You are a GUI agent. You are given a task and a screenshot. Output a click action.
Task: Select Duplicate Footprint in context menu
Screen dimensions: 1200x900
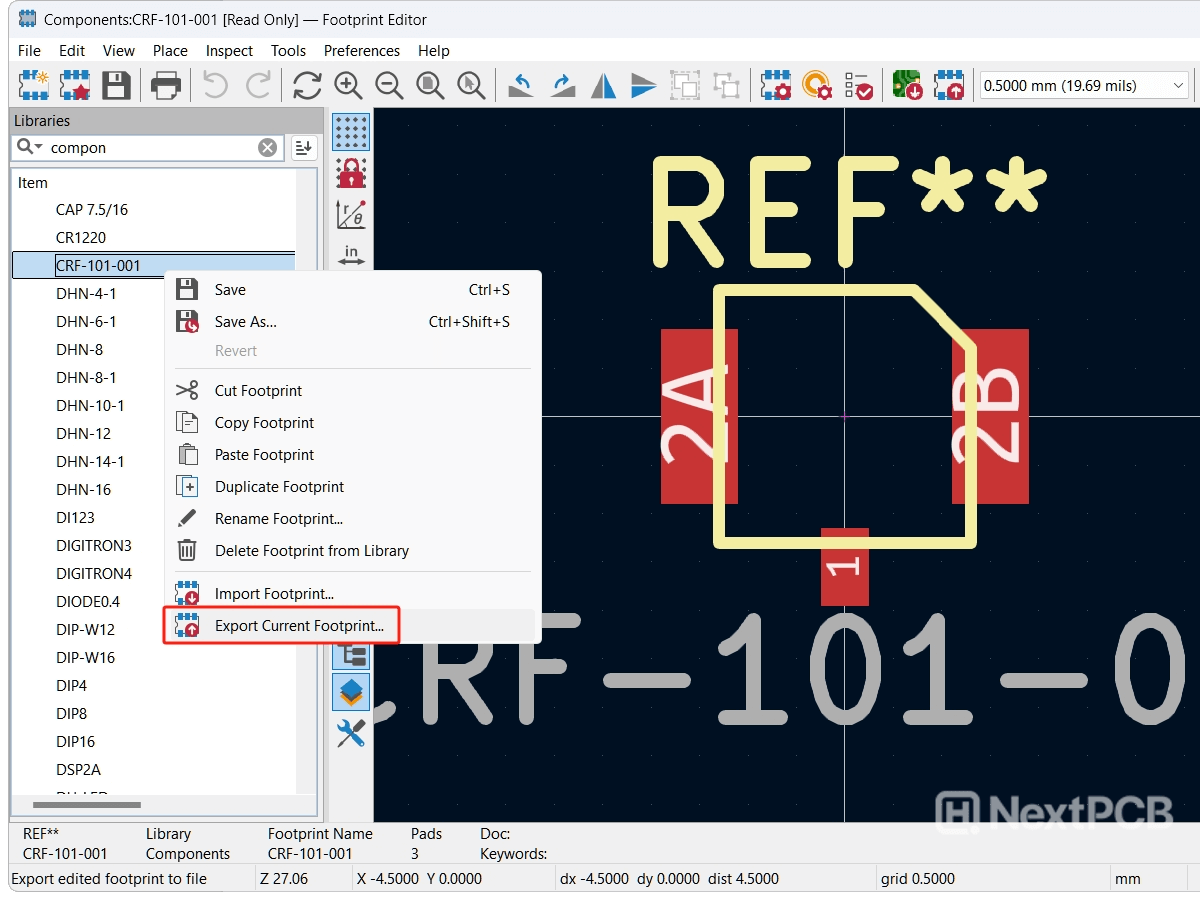[x=279, y=487]
